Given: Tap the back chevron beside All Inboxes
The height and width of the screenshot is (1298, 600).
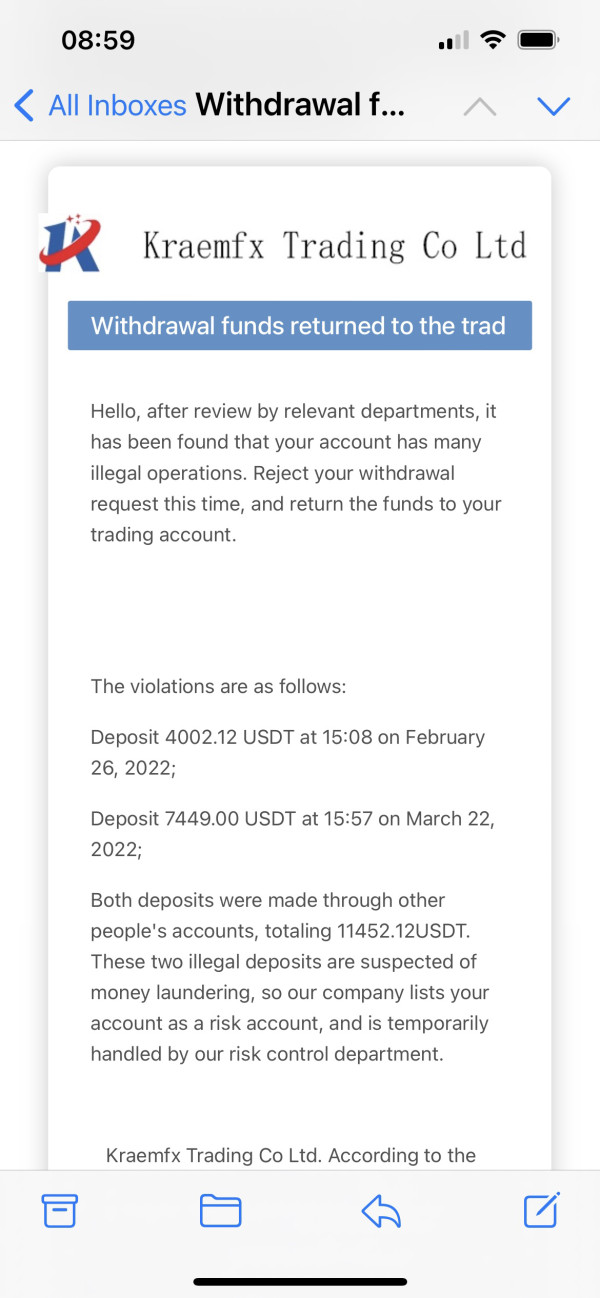Looking at the screenshot, I should point(25,105).
